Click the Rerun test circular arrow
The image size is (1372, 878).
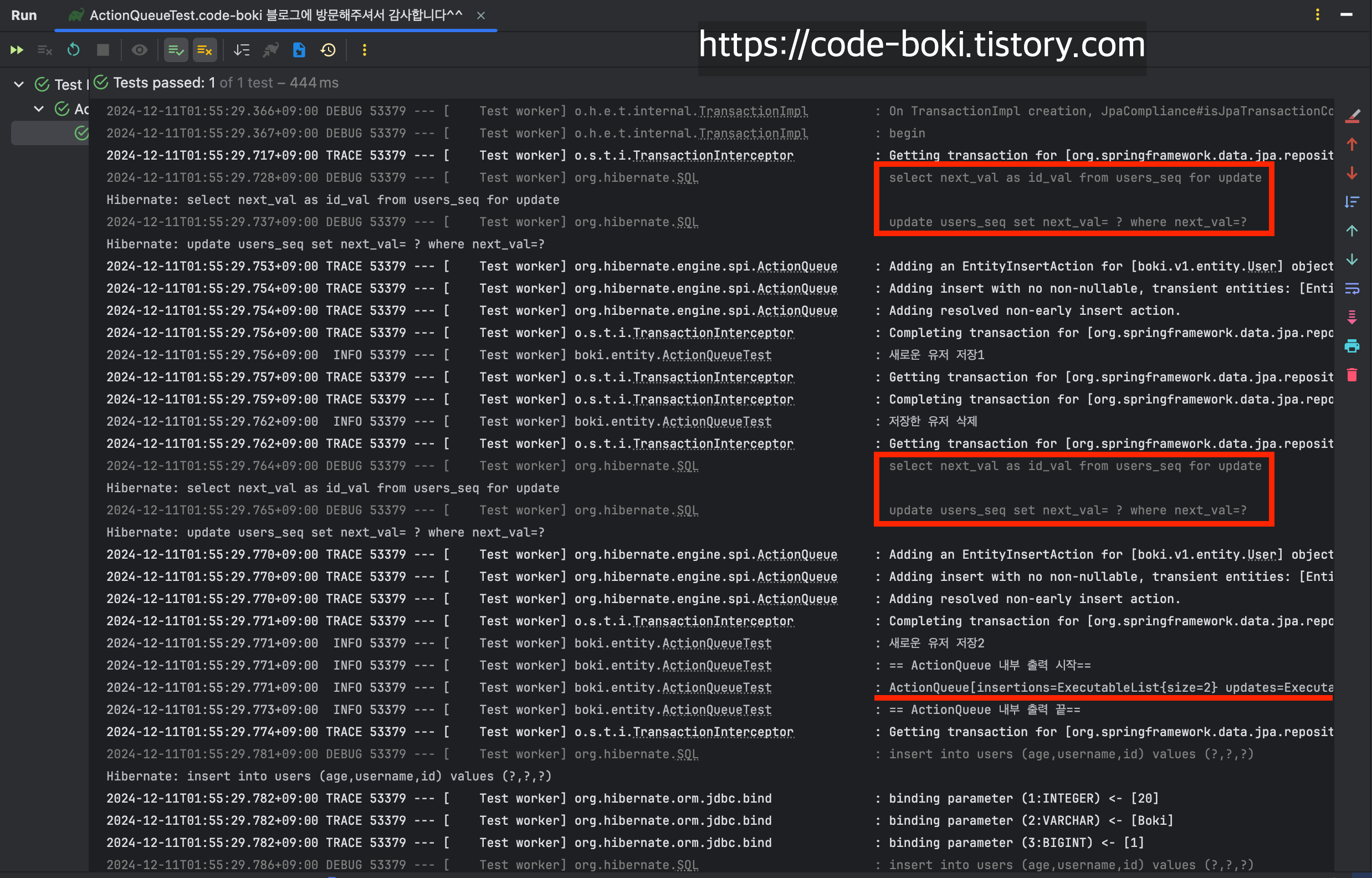pos(74,50)
